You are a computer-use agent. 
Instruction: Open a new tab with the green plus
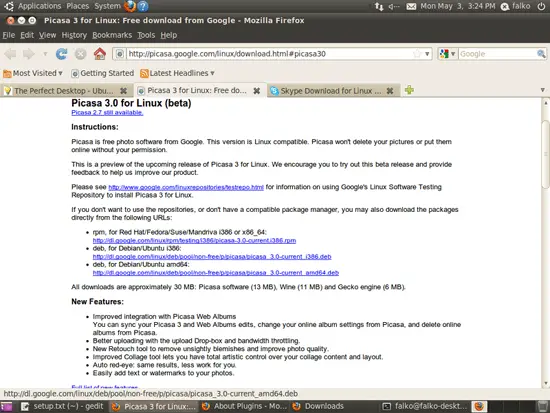coord(409,90)
